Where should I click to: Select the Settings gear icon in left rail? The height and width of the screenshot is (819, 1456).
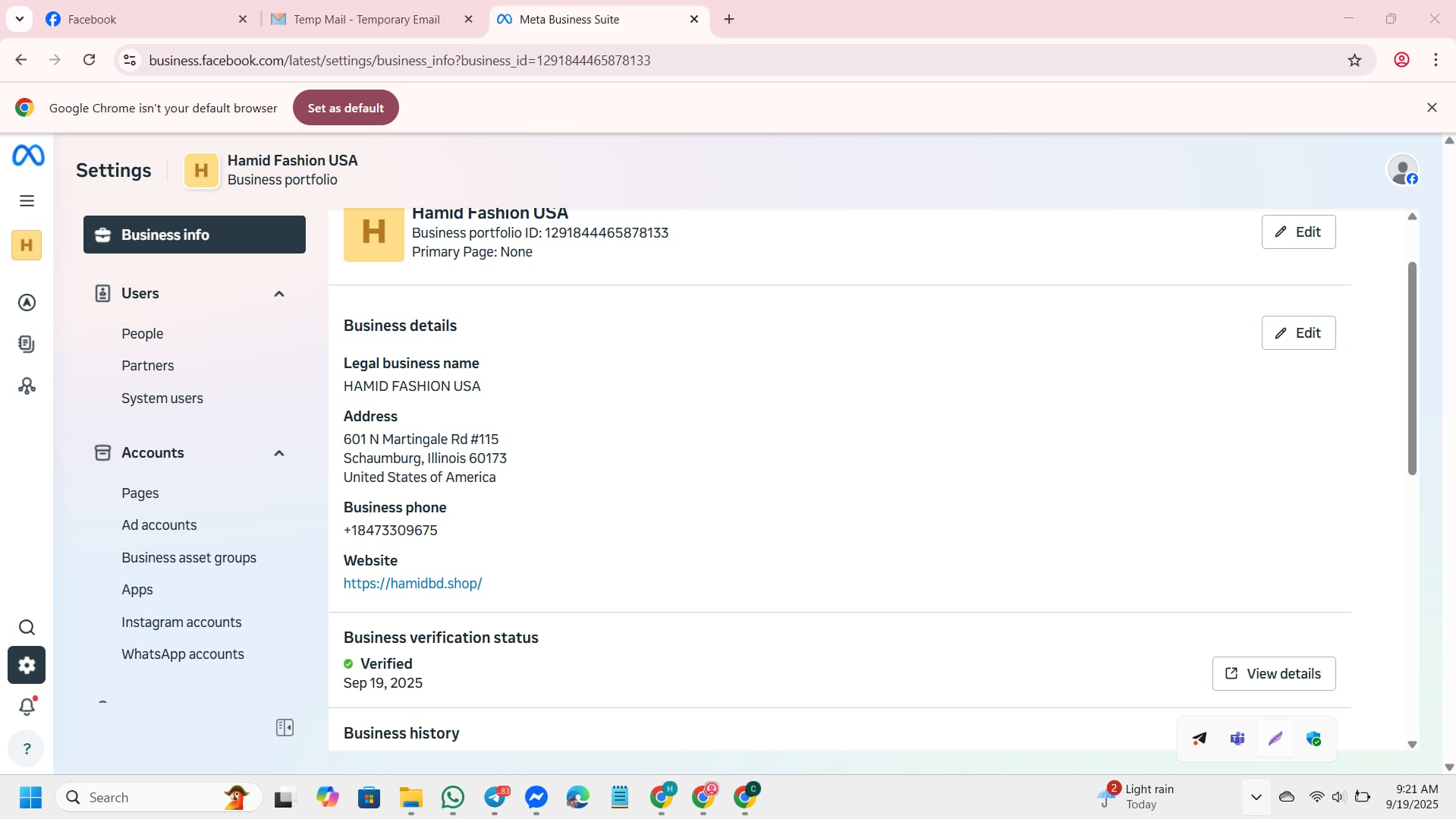(27, 665)
